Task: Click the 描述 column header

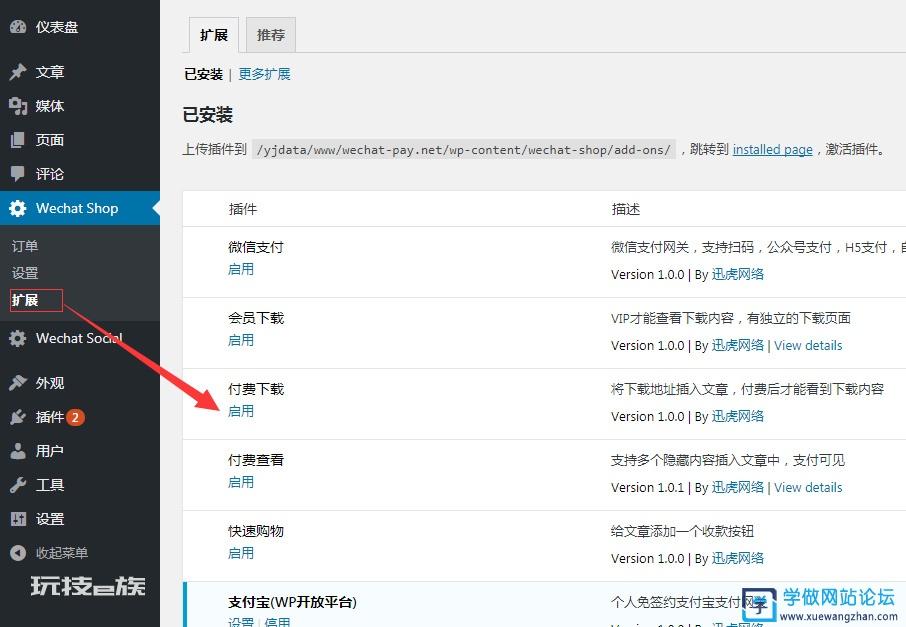Action: [626, 209]
